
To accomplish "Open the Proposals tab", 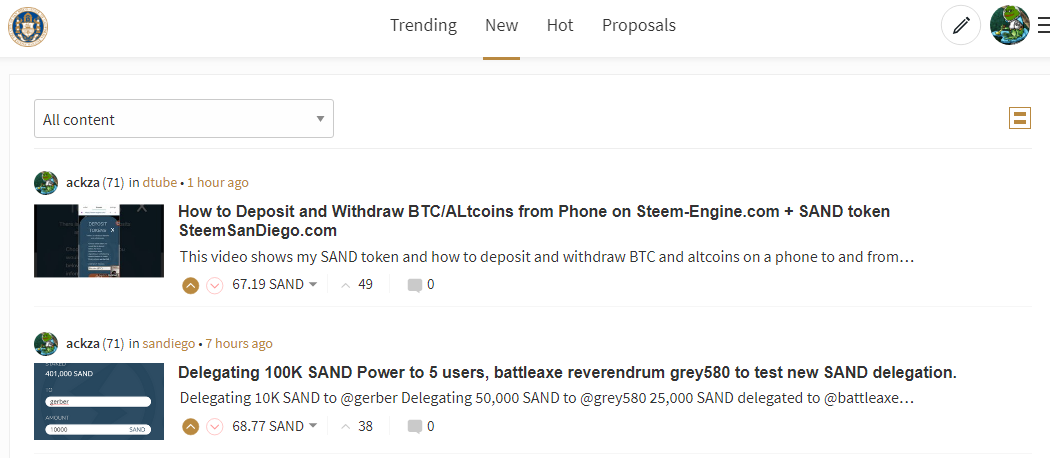I will click(639, 25).
